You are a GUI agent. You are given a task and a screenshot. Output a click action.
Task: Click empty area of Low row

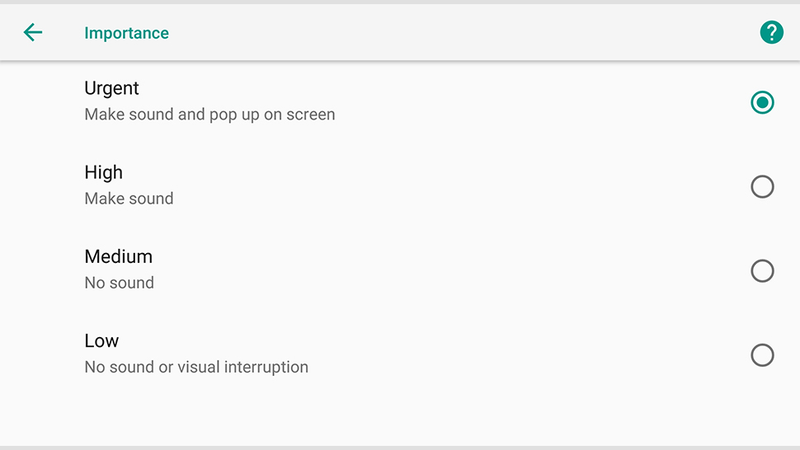[459, 355]
